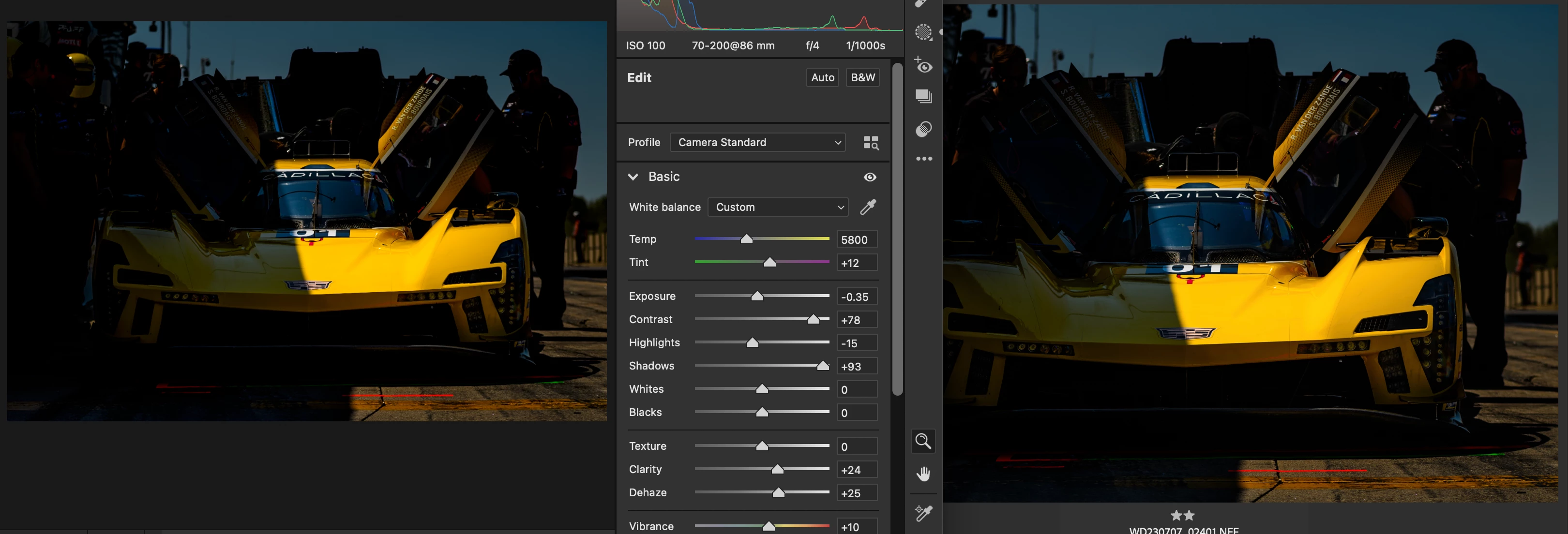Pick the white balance eyedropper
The height and width of the screenshot is (534, 1568).
(868, 207)
